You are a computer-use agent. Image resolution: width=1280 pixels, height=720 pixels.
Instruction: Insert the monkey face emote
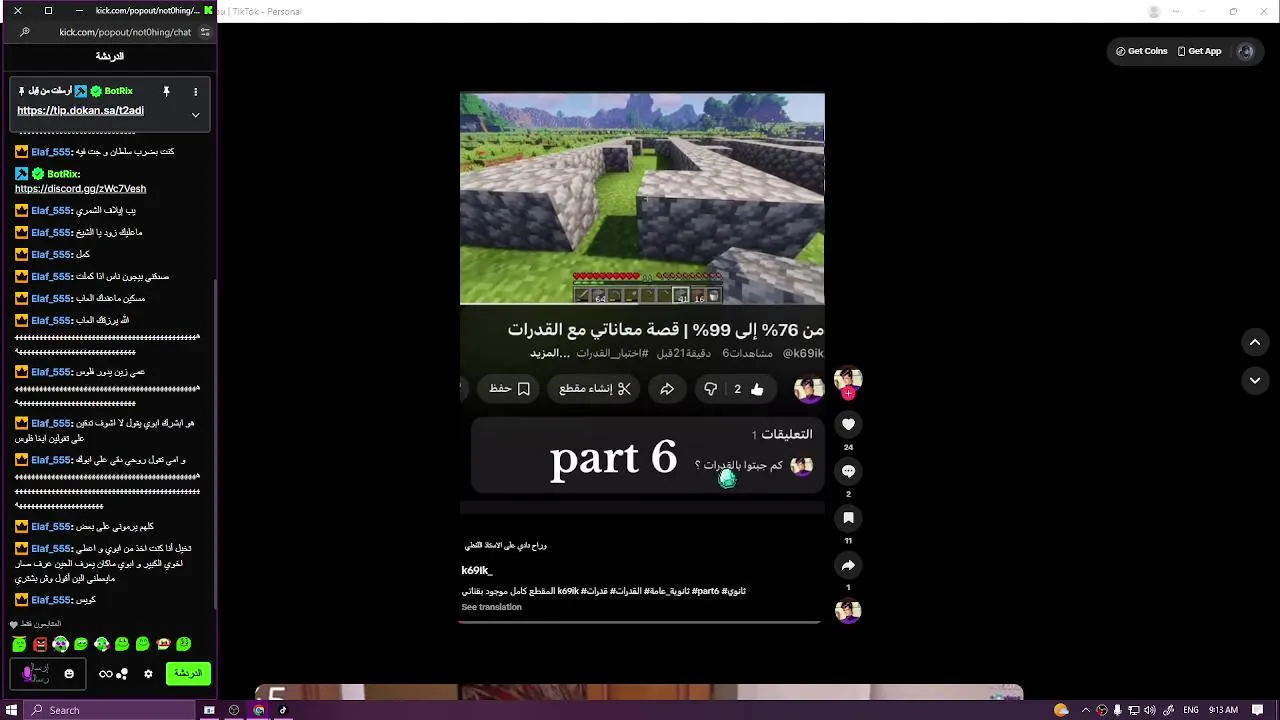pyautogui.click(x=163, y=645)
